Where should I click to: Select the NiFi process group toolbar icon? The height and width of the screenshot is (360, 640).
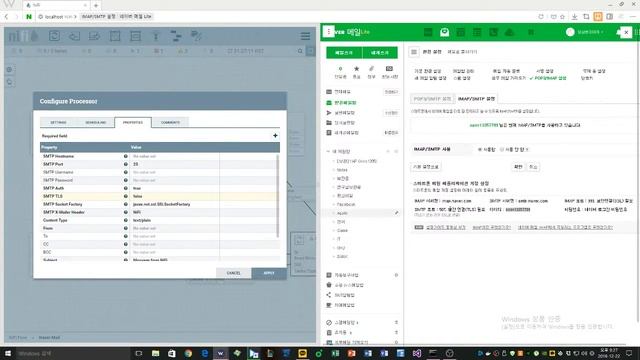tap(115, 36)
